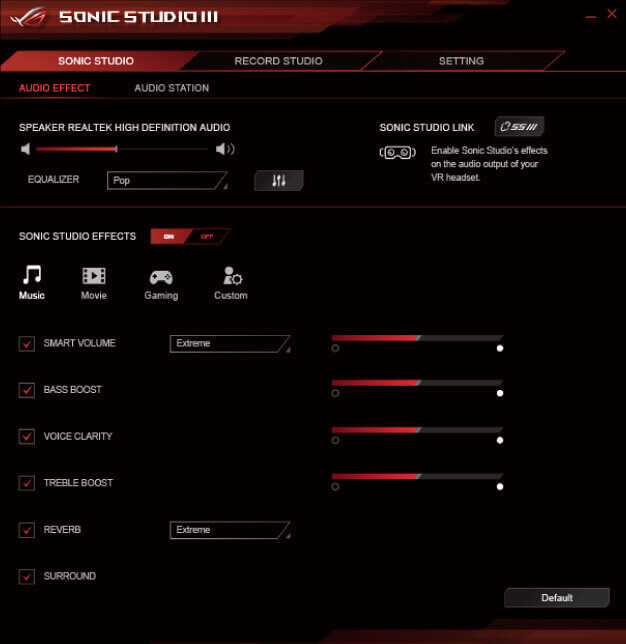Click the loud speaker volume icon
Image resolution: width=626 pixels, height=644 pixels.
225,149
